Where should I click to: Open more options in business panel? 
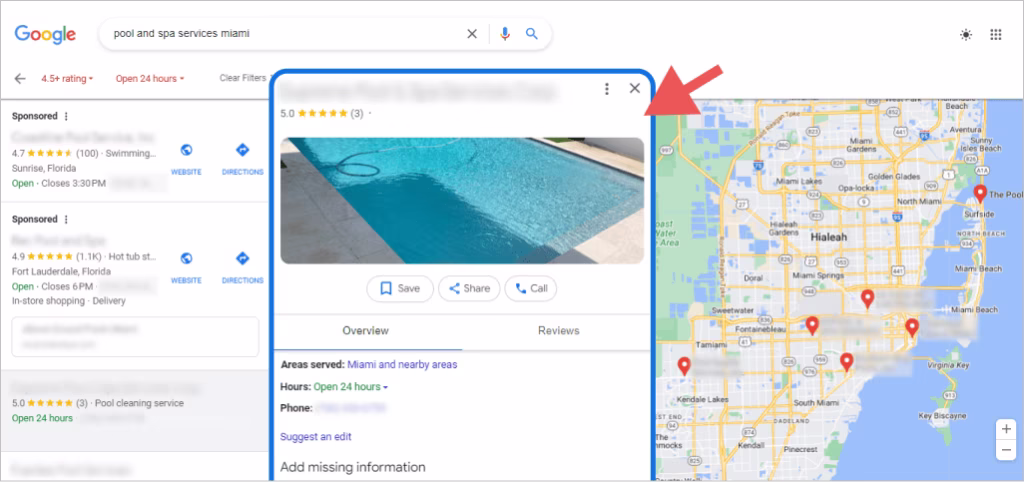pos(607,89)
